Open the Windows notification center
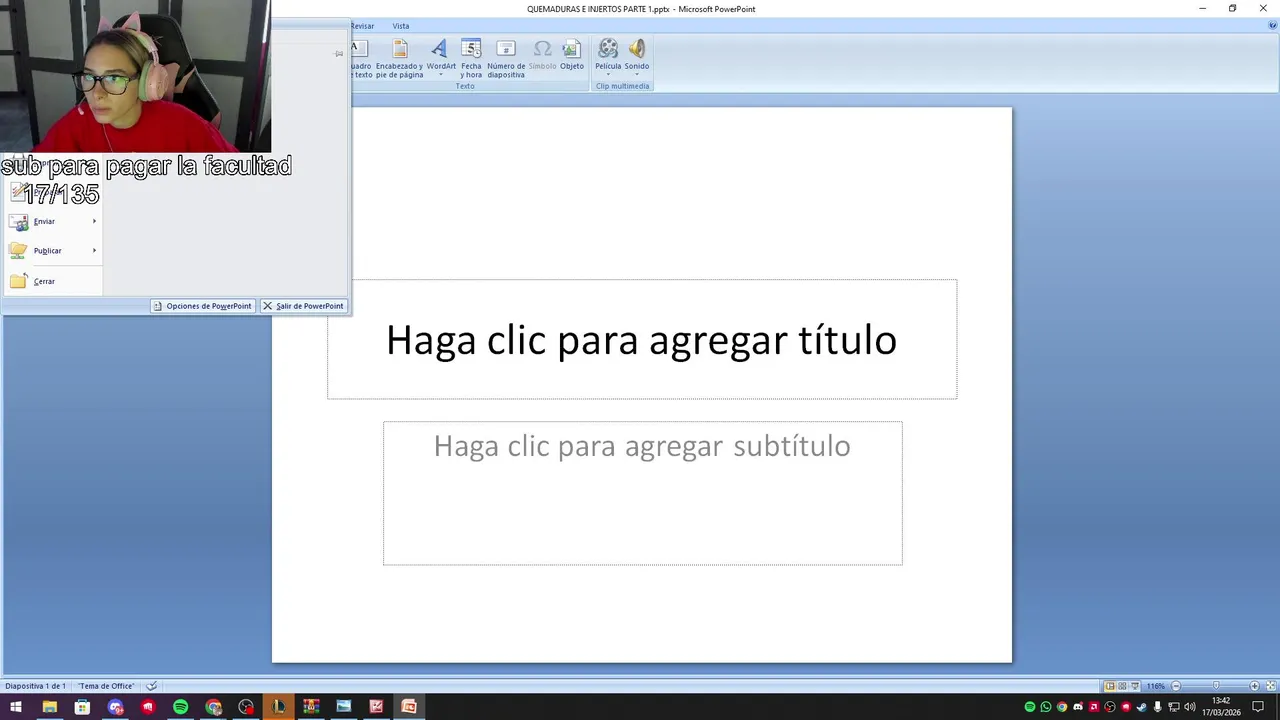The height and width of the screenshot is (720, 1280). coord(1259,707)
